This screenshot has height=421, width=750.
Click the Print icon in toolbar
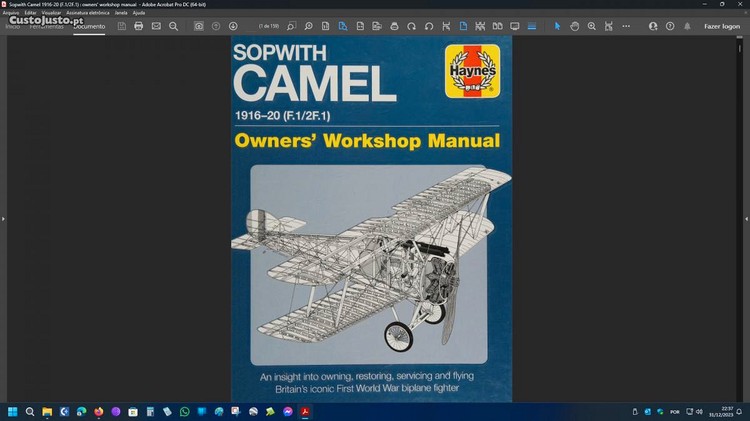pos(139,26)
